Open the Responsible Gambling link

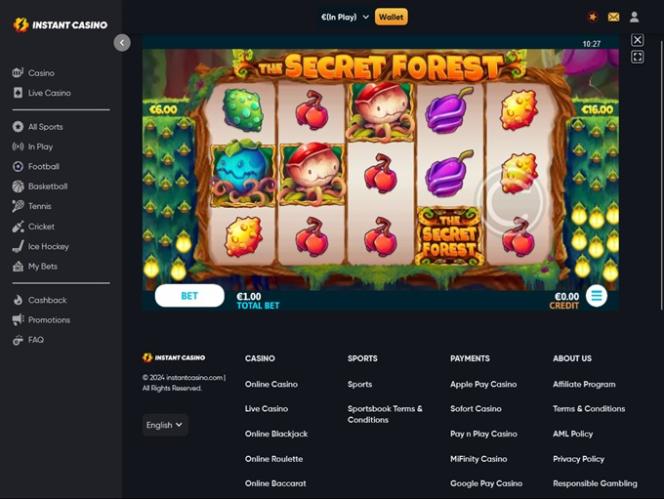[595, 483]
